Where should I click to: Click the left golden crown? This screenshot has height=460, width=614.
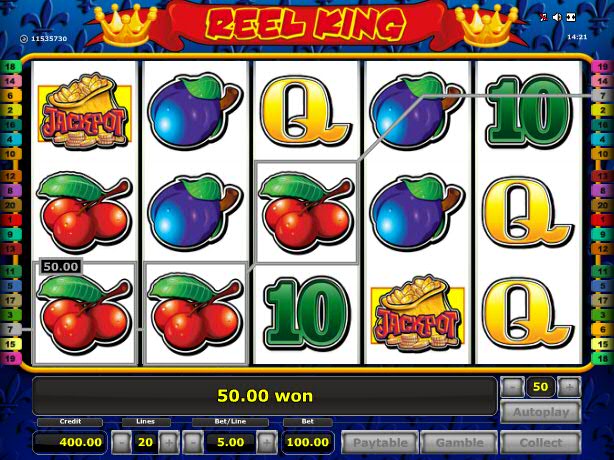click(125, 24)
